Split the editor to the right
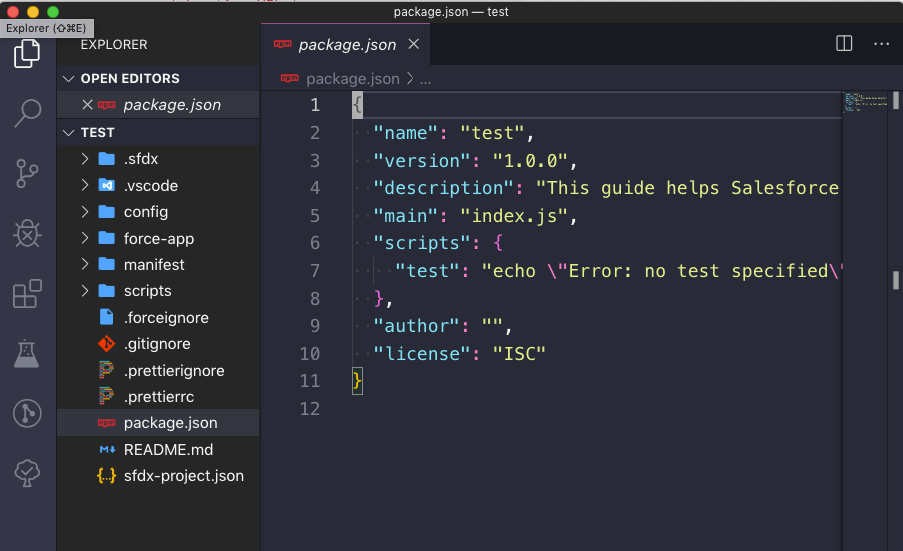The height and width of the screenshot is (551, 903). 844,43
